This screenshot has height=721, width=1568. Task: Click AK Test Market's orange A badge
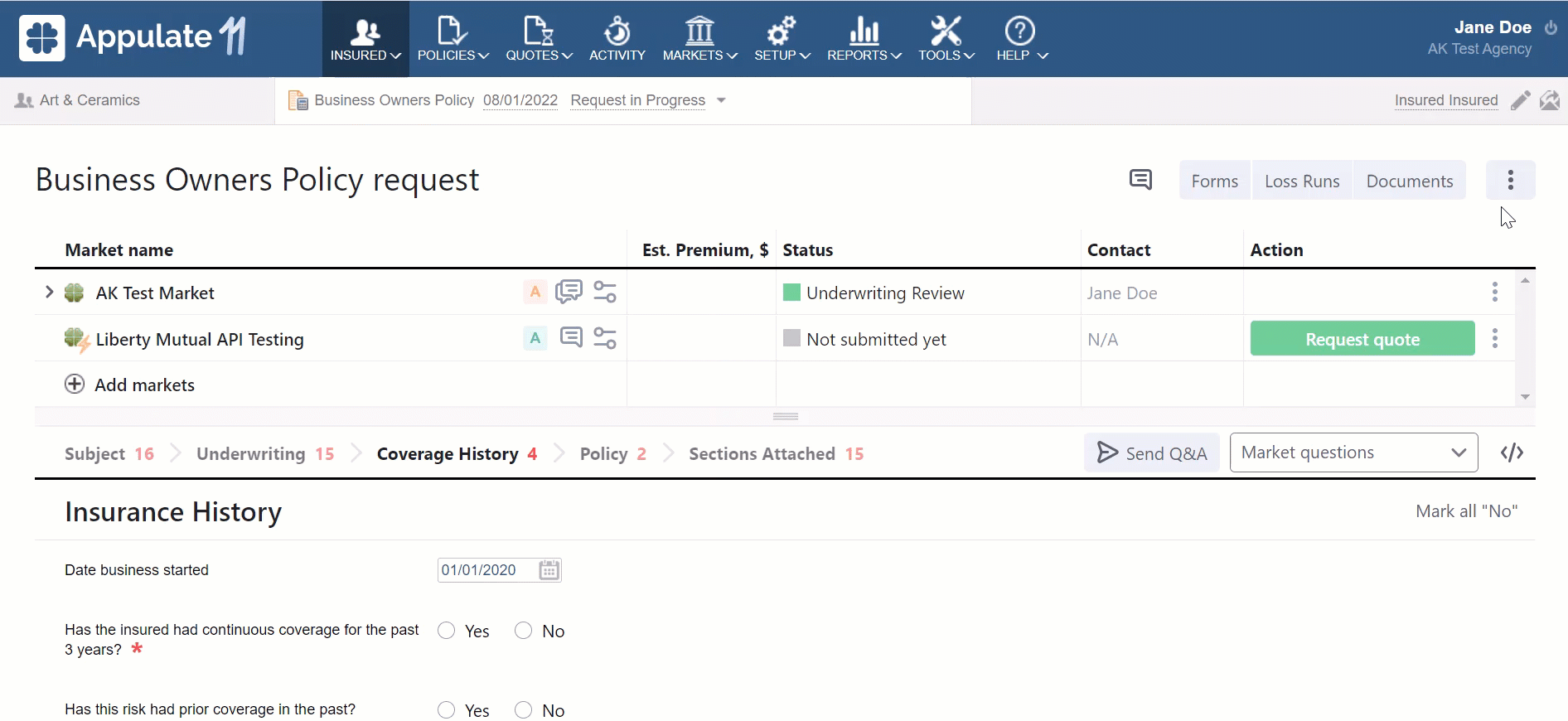(x=535, y=292)
